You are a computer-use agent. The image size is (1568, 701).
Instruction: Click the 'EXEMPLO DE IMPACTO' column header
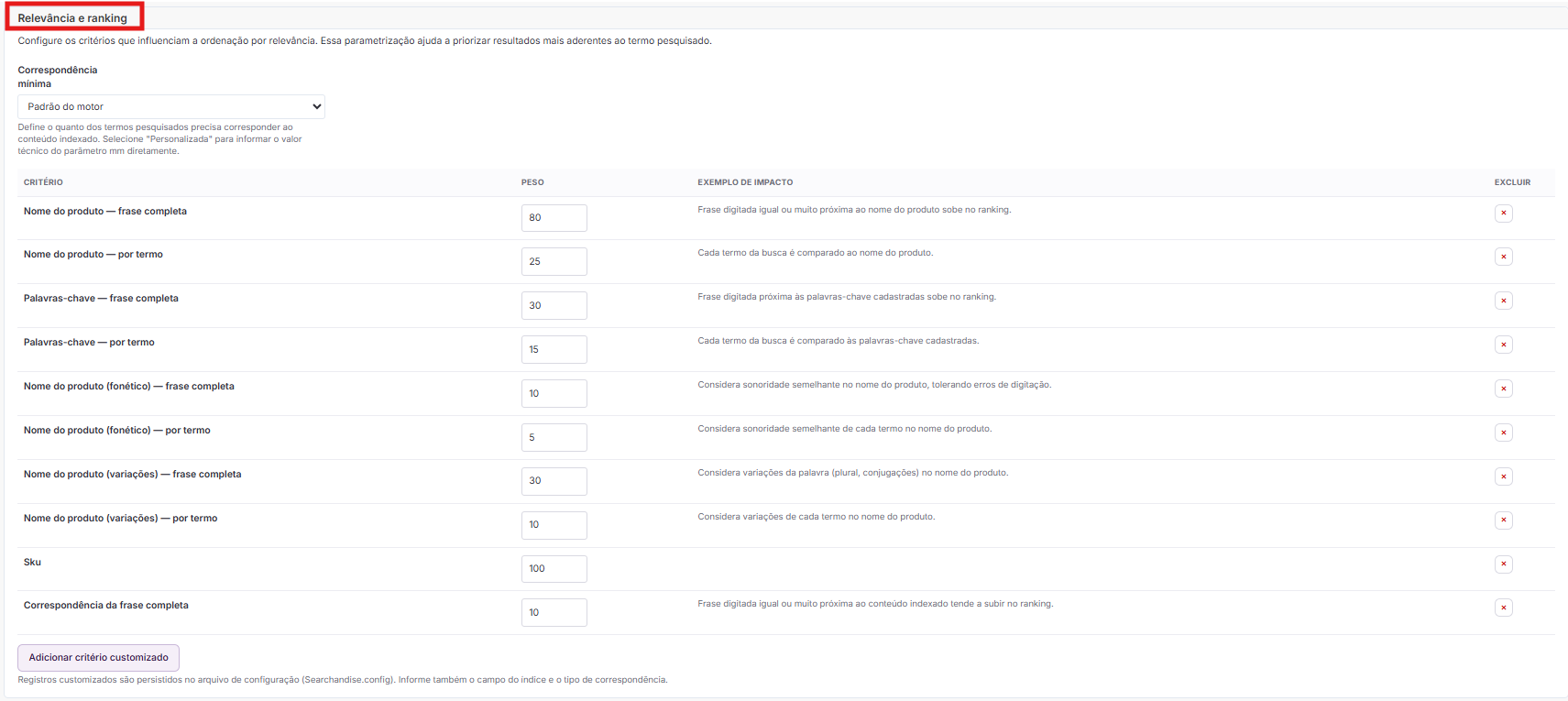(x=745, y=182)
